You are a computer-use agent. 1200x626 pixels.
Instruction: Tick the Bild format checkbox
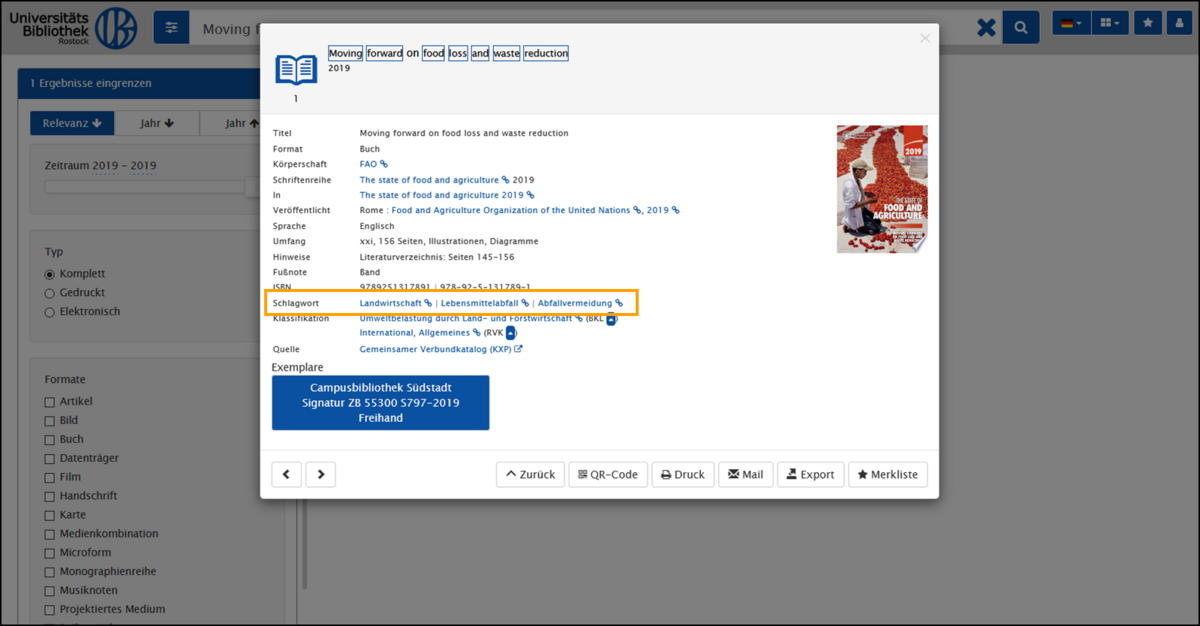(x=50, y=421)
